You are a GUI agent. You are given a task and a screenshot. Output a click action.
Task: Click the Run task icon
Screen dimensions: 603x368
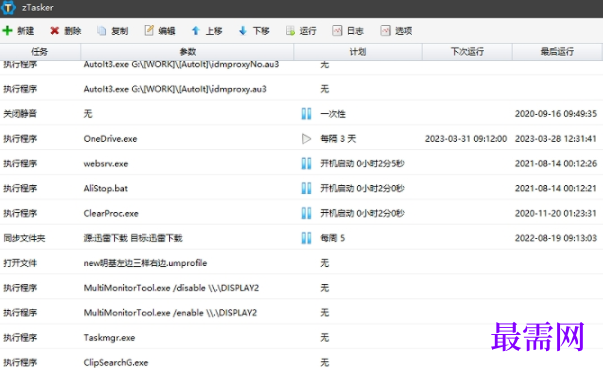290,30
